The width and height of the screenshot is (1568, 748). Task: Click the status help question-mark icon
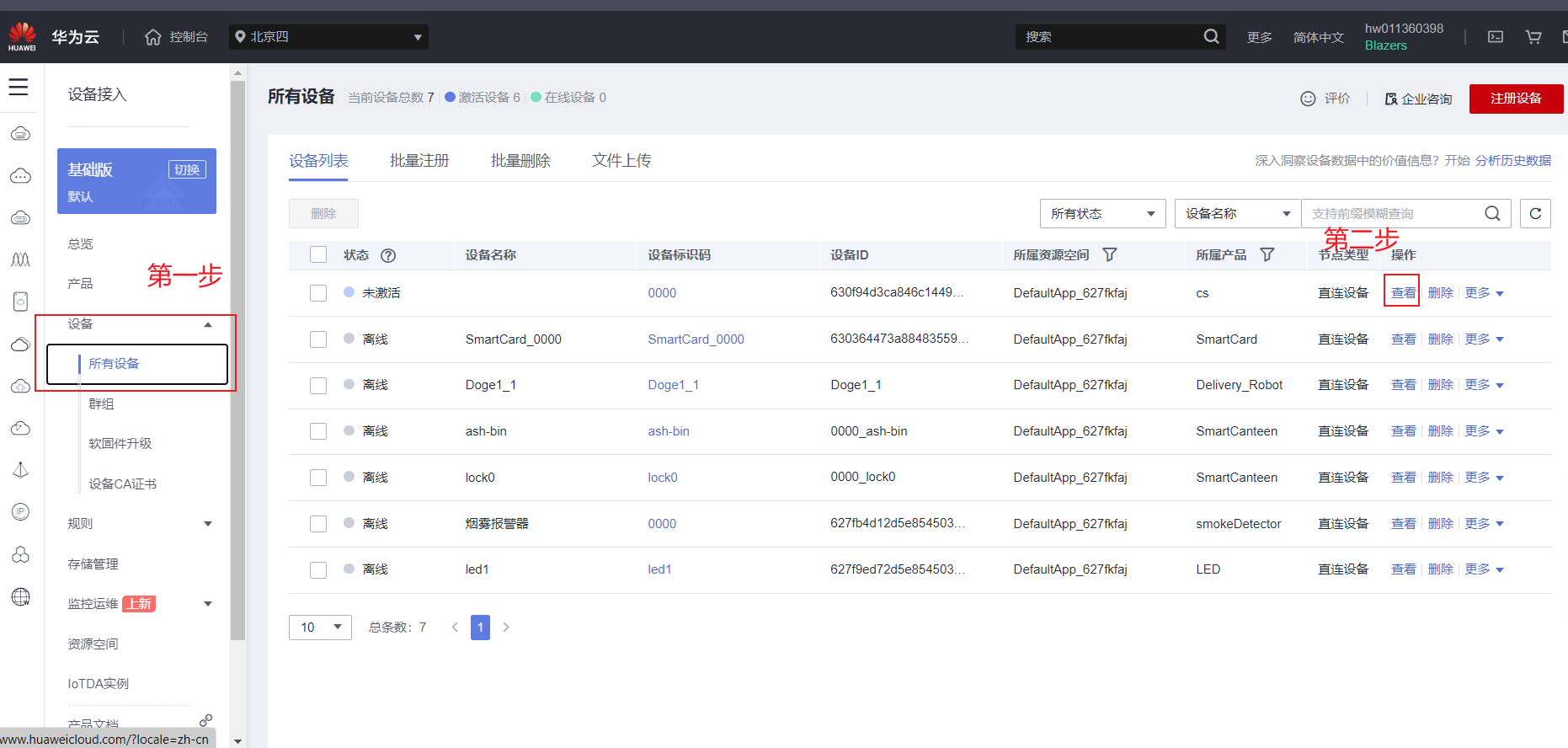click(x=388, y=255)
